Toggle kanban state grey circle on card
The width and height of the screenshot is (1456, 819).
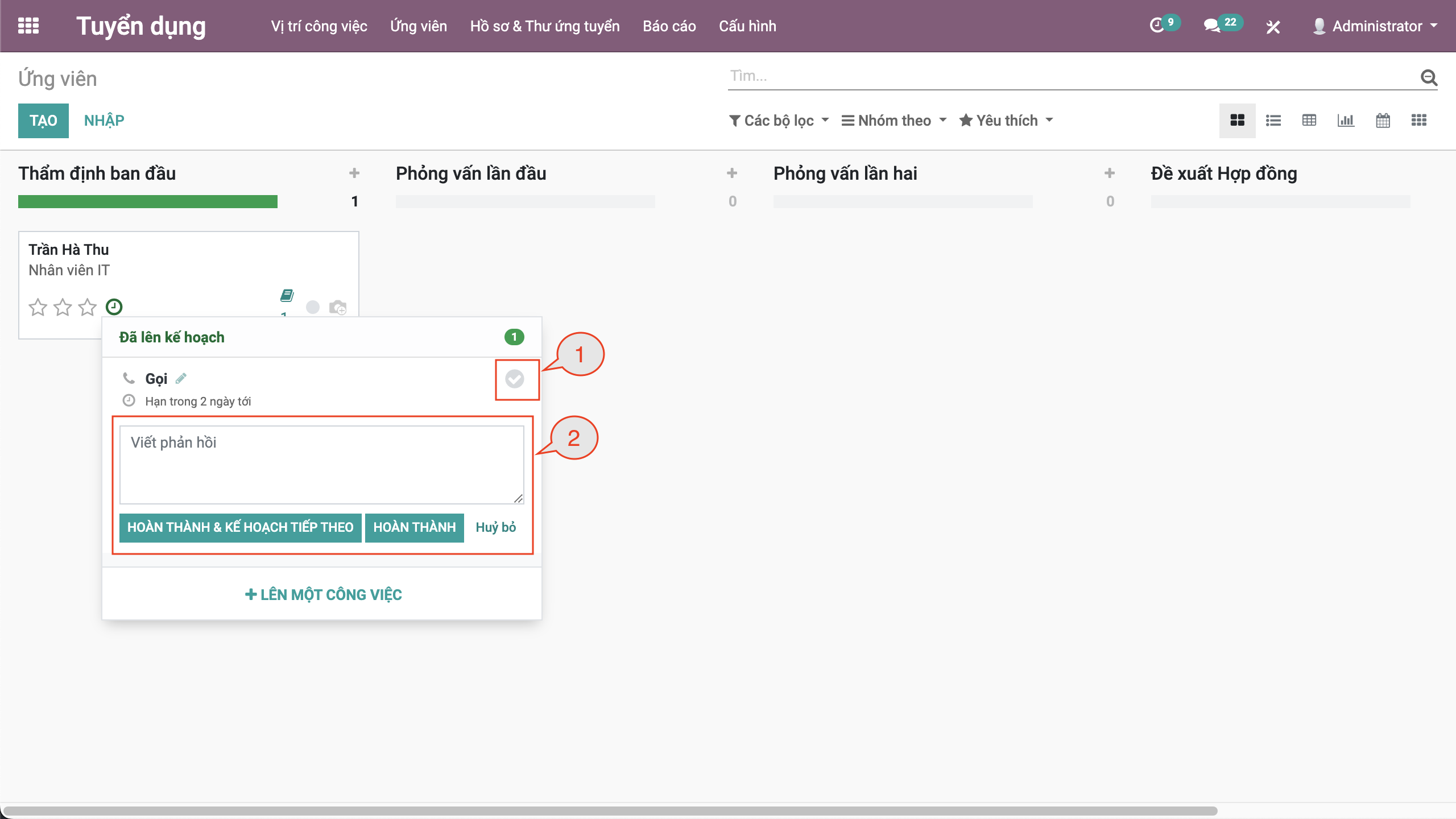(313, 307)
